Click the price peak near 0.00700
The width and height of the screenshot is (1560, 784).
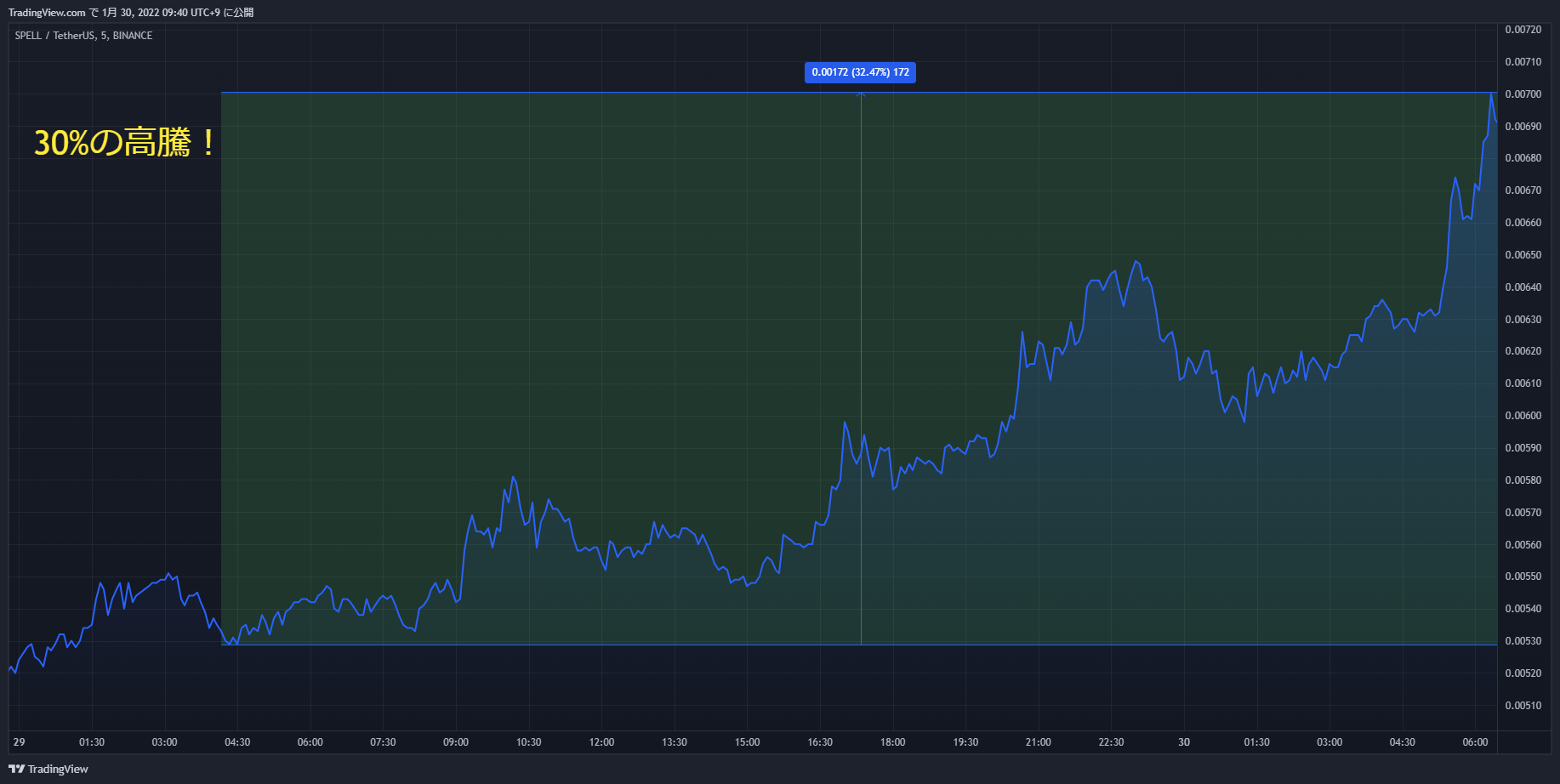[x=1491, y=95]
